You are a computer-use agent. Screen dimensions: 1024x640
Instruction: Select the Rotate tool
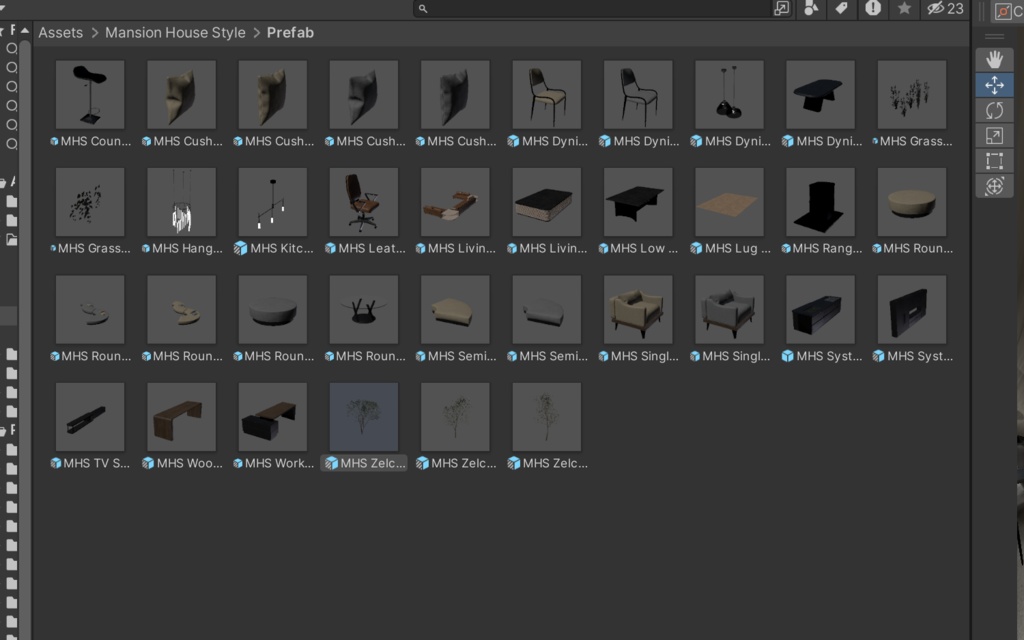click(x=995, y=110)
